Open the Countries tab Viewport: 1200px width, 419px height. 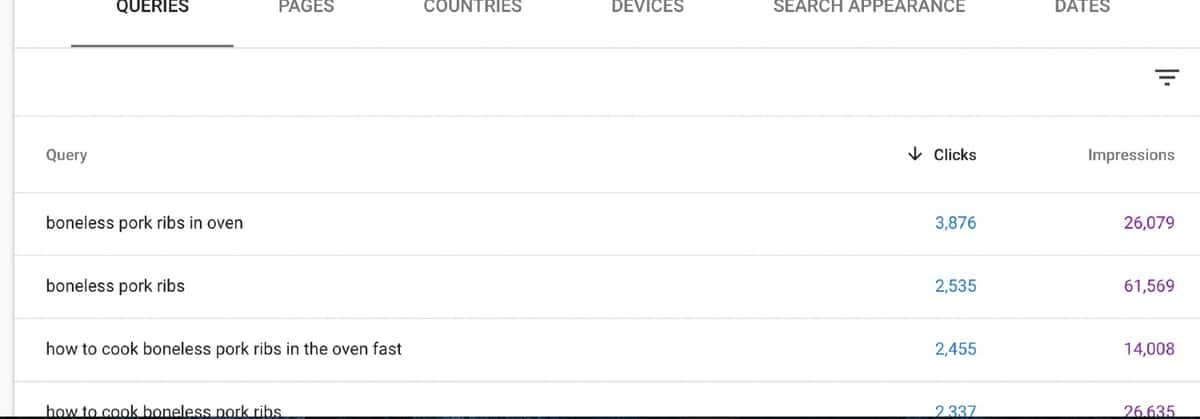[x=472, y=7]
